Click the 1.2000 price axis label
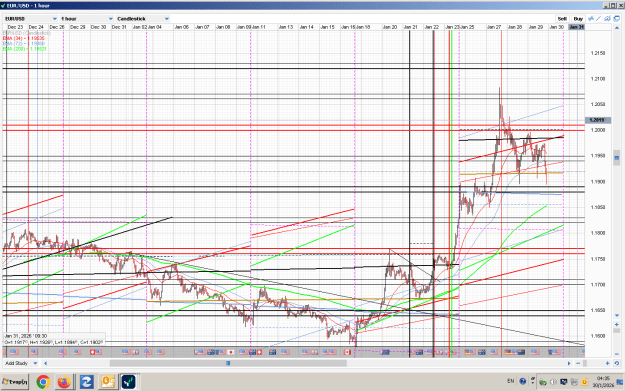Screen dimensions: 625x391 point(598,130)
